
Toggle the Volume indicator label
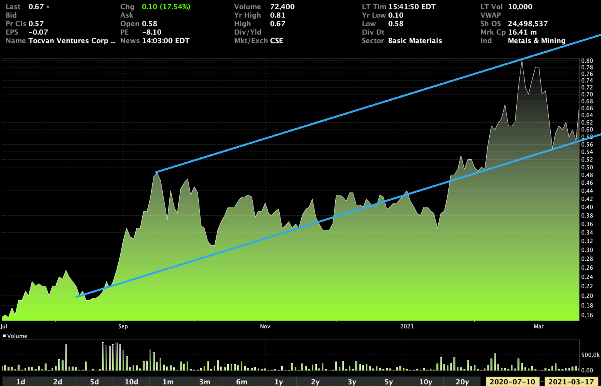[x=15, y=336]
